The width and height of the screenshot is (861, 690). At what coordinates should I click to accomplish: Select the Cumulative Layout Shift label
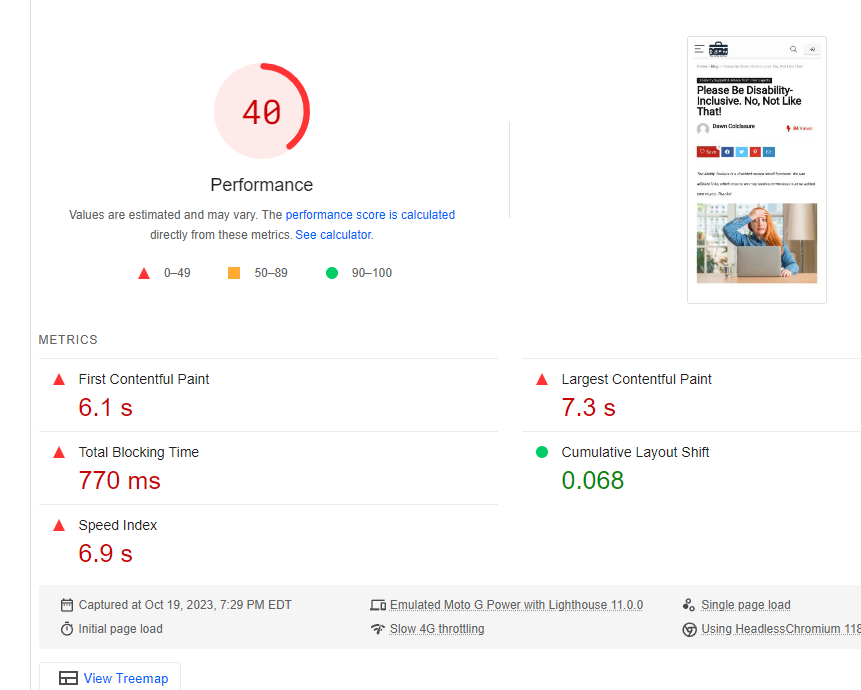635,452
